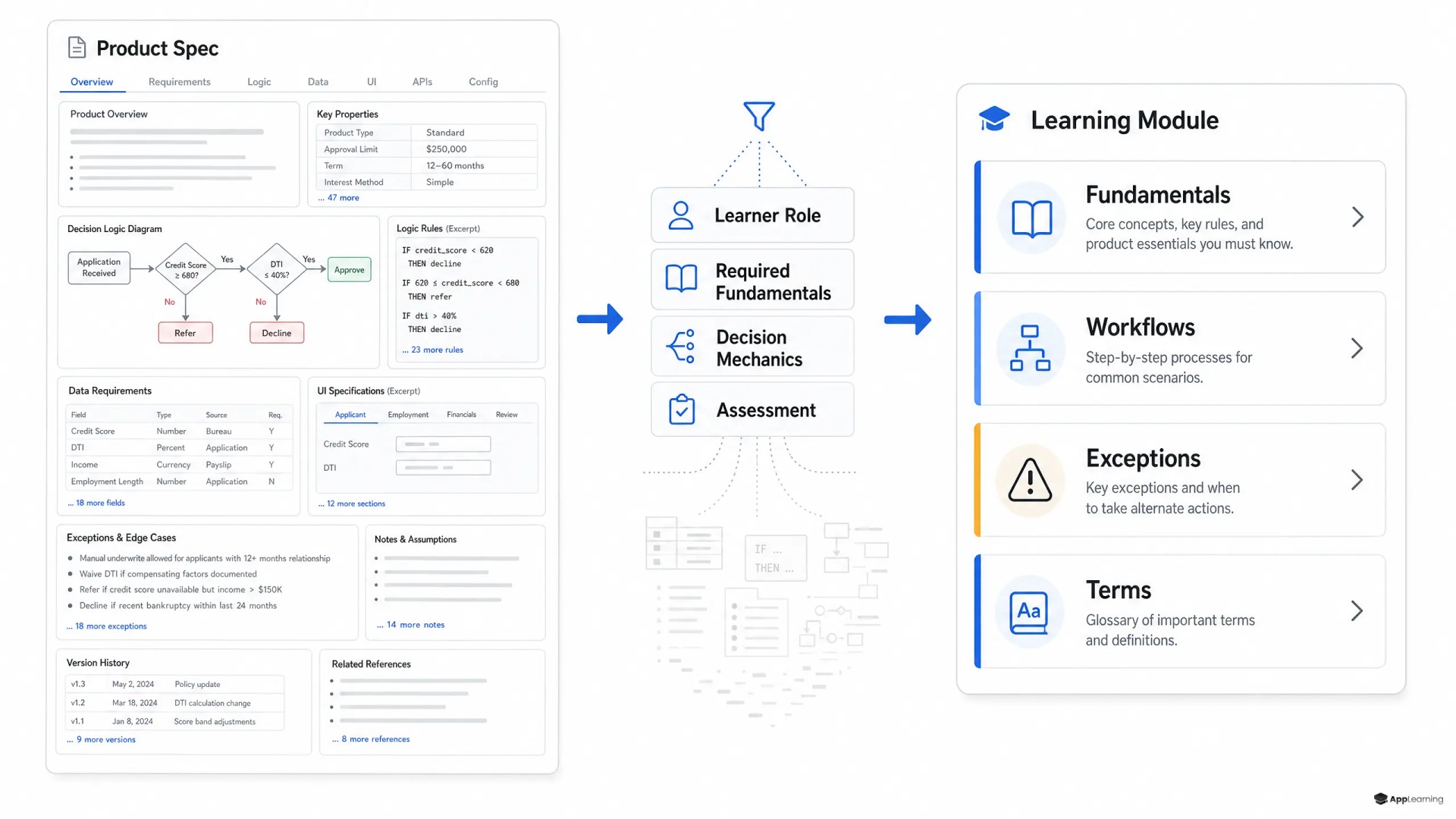Click the 'Simple' Interest Method value
The height and width of the screenshot is (819, 1456).
[440, 183]
